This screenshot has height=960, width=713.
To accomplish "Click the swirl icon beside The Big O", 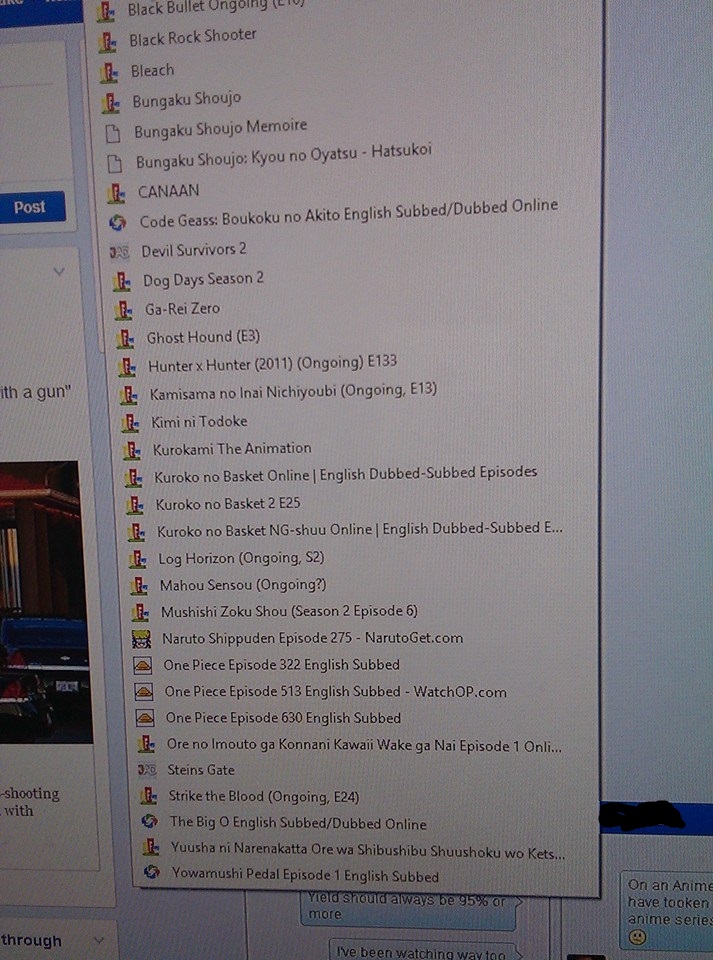I will [149, 822].
